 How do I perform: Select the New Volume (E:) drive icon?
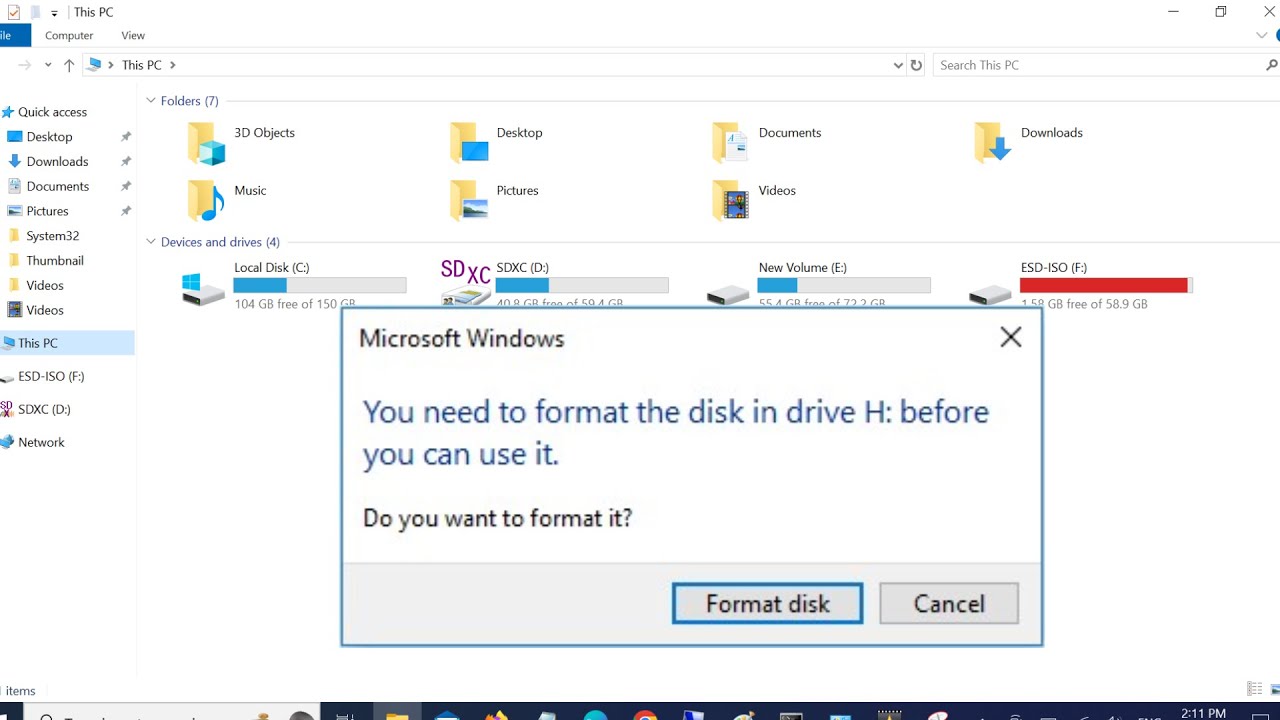[x=728, y=295]
